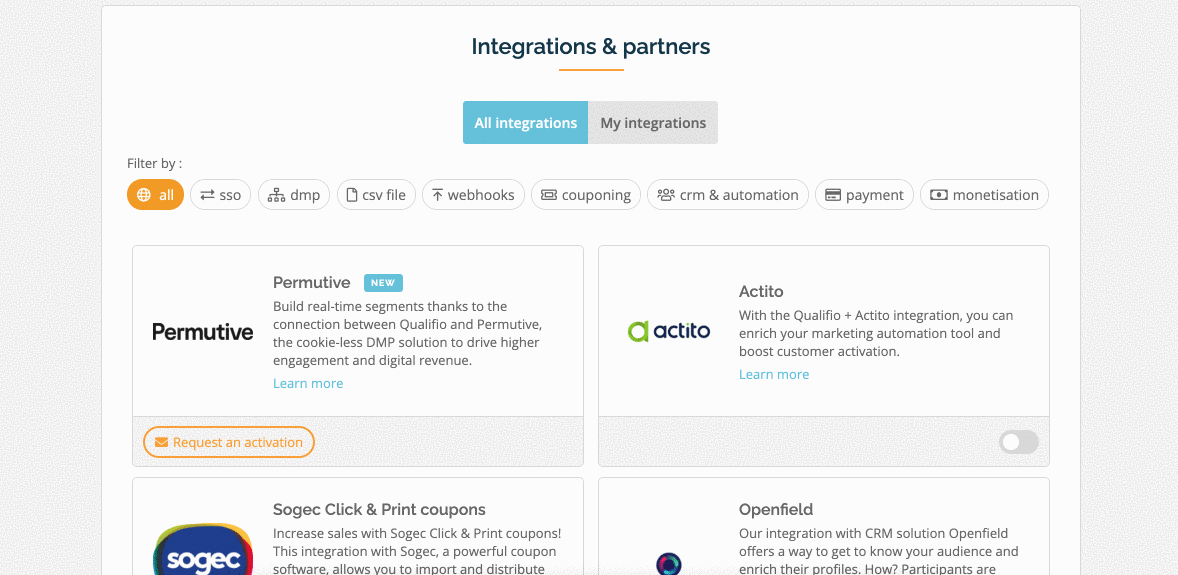
Task: Filter integrations by sso
Action: (220, 195)
